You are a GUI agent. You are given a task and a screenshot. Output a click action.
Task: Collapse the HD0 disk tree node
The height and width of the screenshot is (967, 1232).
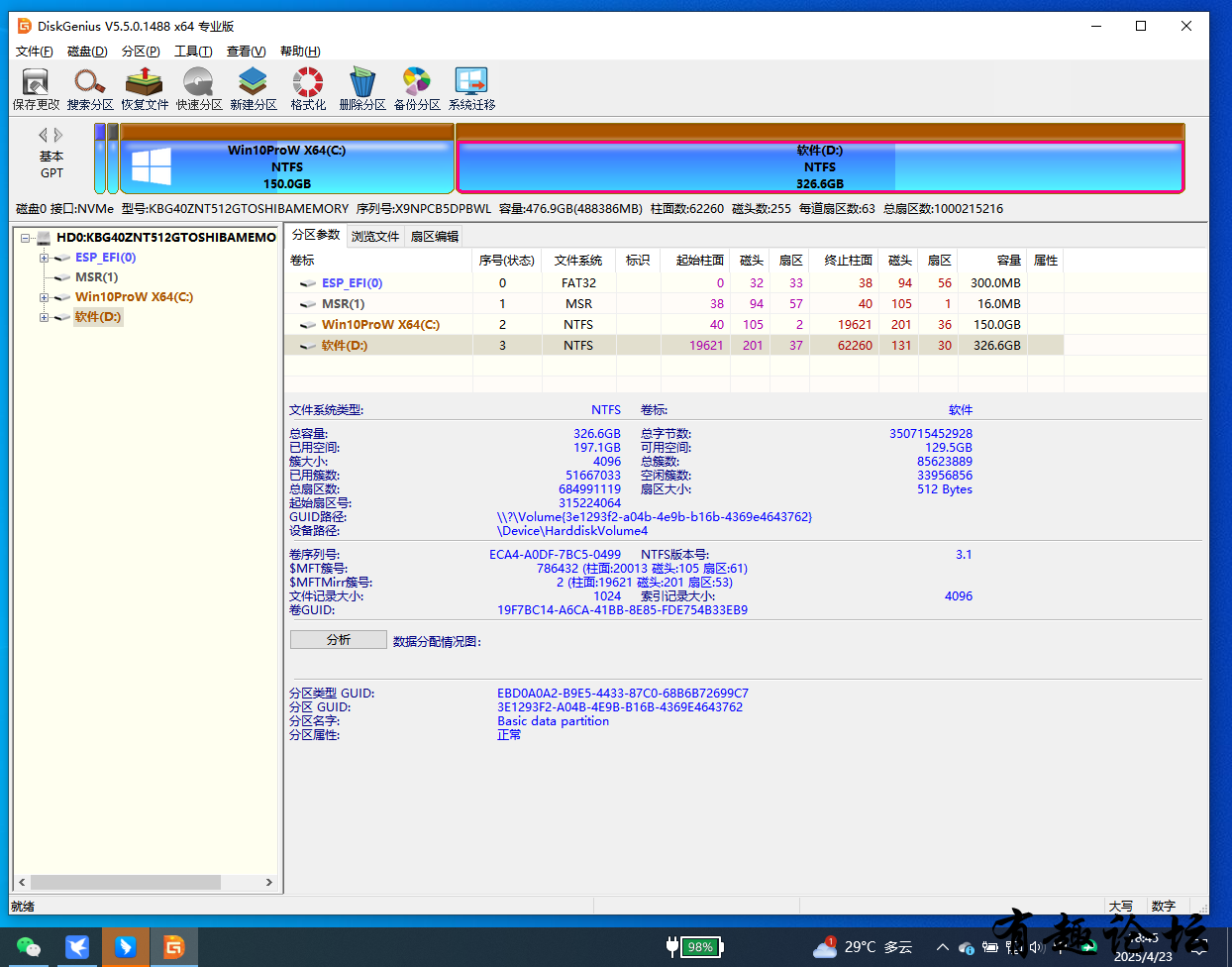click(x=25, y=238)
